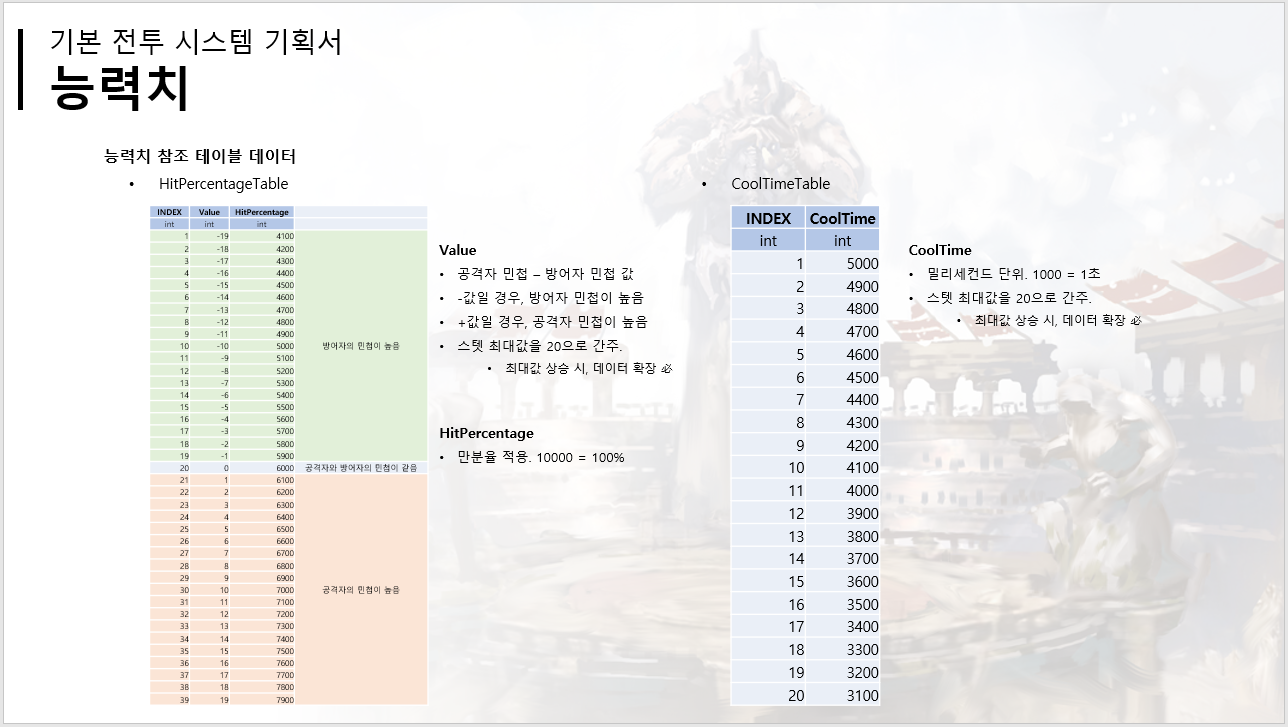
Task: Click the CoolTime cell '4000'
Action: (x=843, y=491)
